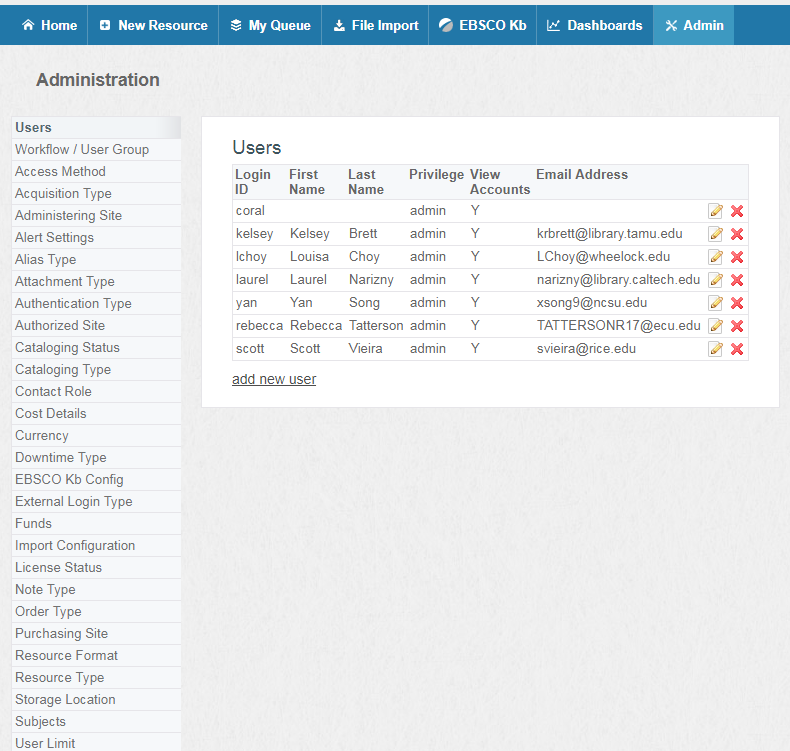
Task: Open Cataloging Status settings
Action: 96,348
